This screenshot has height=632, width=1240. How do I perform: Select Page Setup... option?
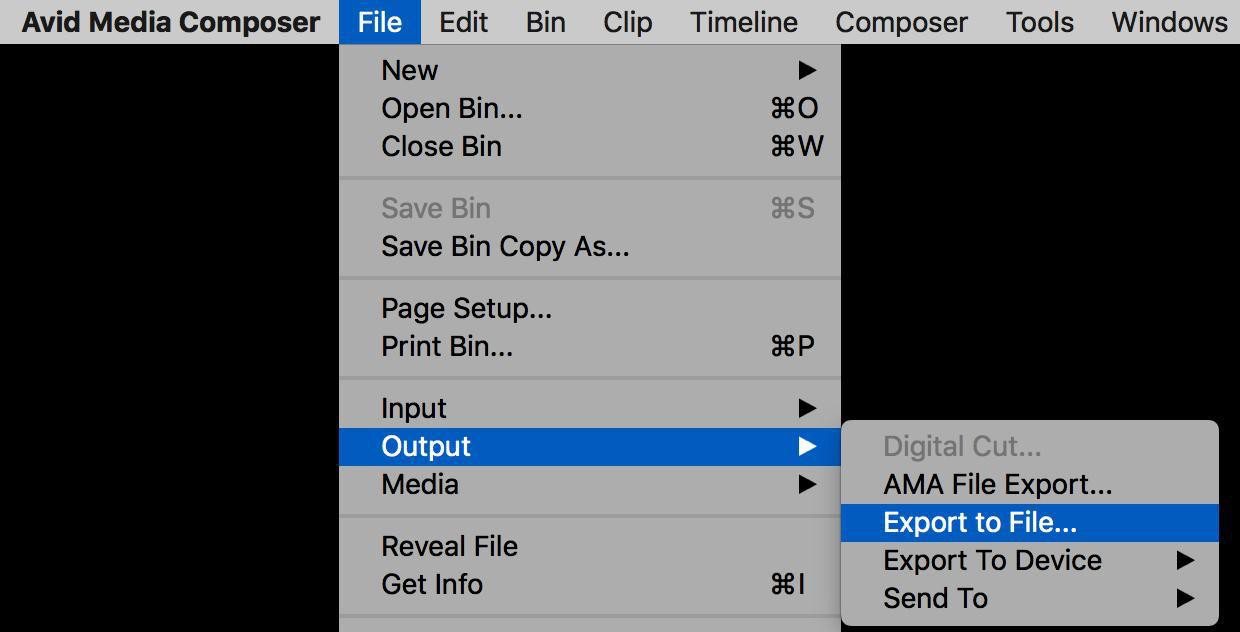point(590,308)
